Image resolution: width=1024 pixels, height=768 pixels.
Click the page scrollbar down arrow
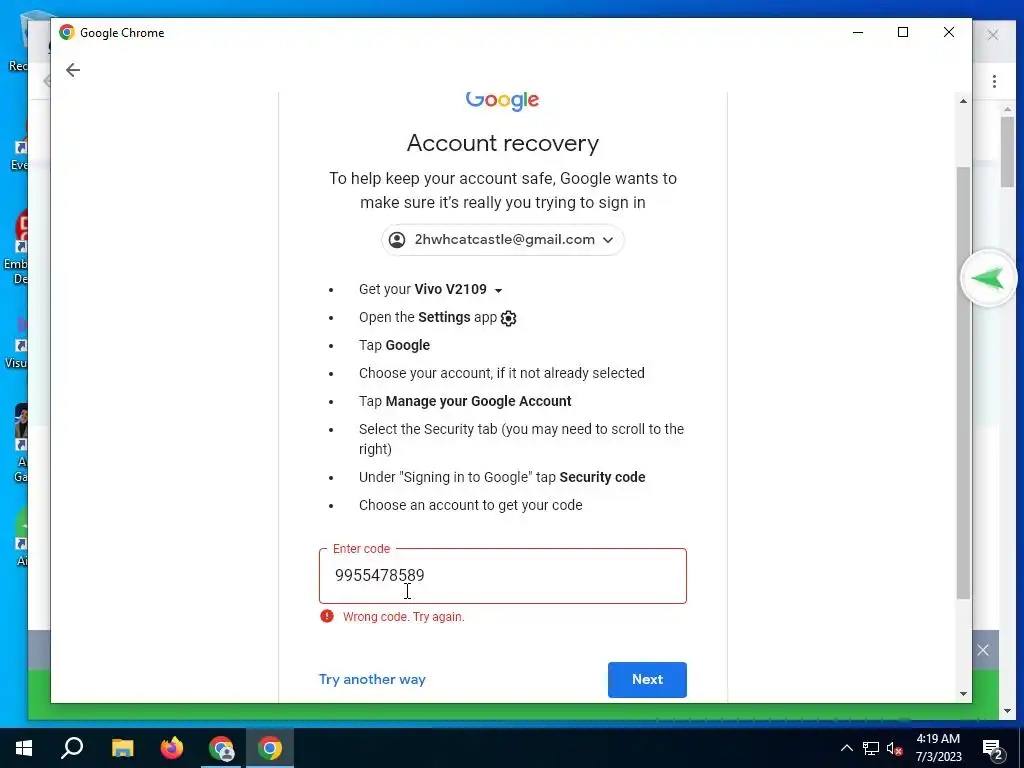click(963, 694)
